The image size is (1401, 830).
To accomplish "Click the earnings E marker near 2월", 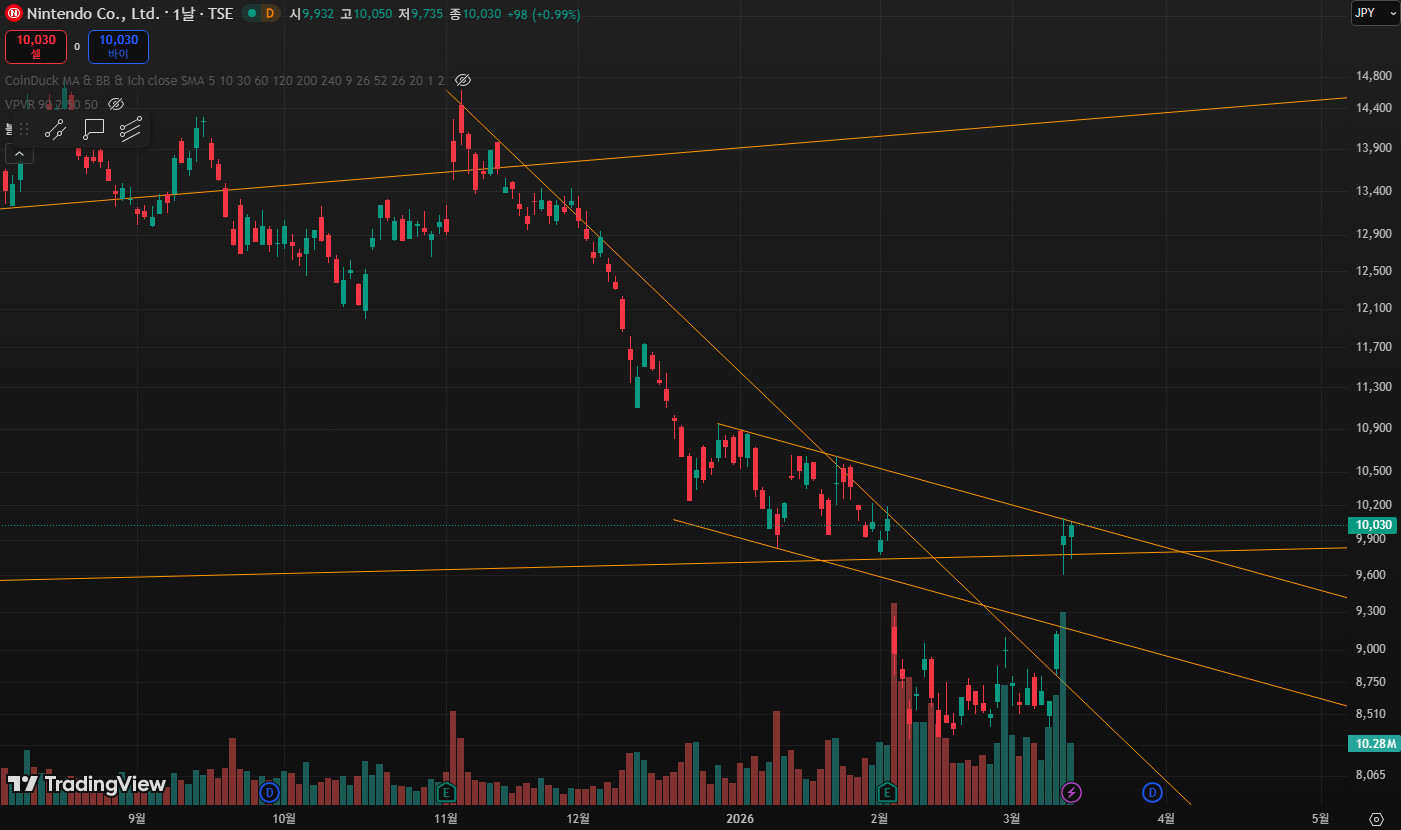I will pyautogui.click(x=887, y=793).
